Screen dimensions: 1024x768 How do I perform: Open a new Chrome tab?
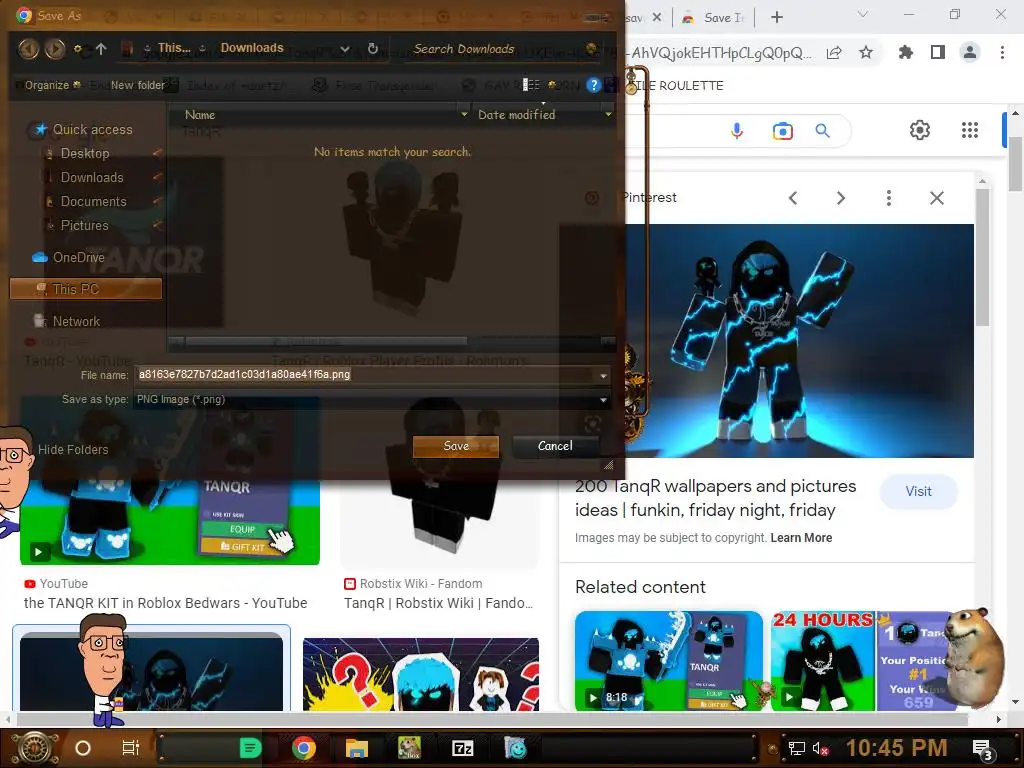776,18
